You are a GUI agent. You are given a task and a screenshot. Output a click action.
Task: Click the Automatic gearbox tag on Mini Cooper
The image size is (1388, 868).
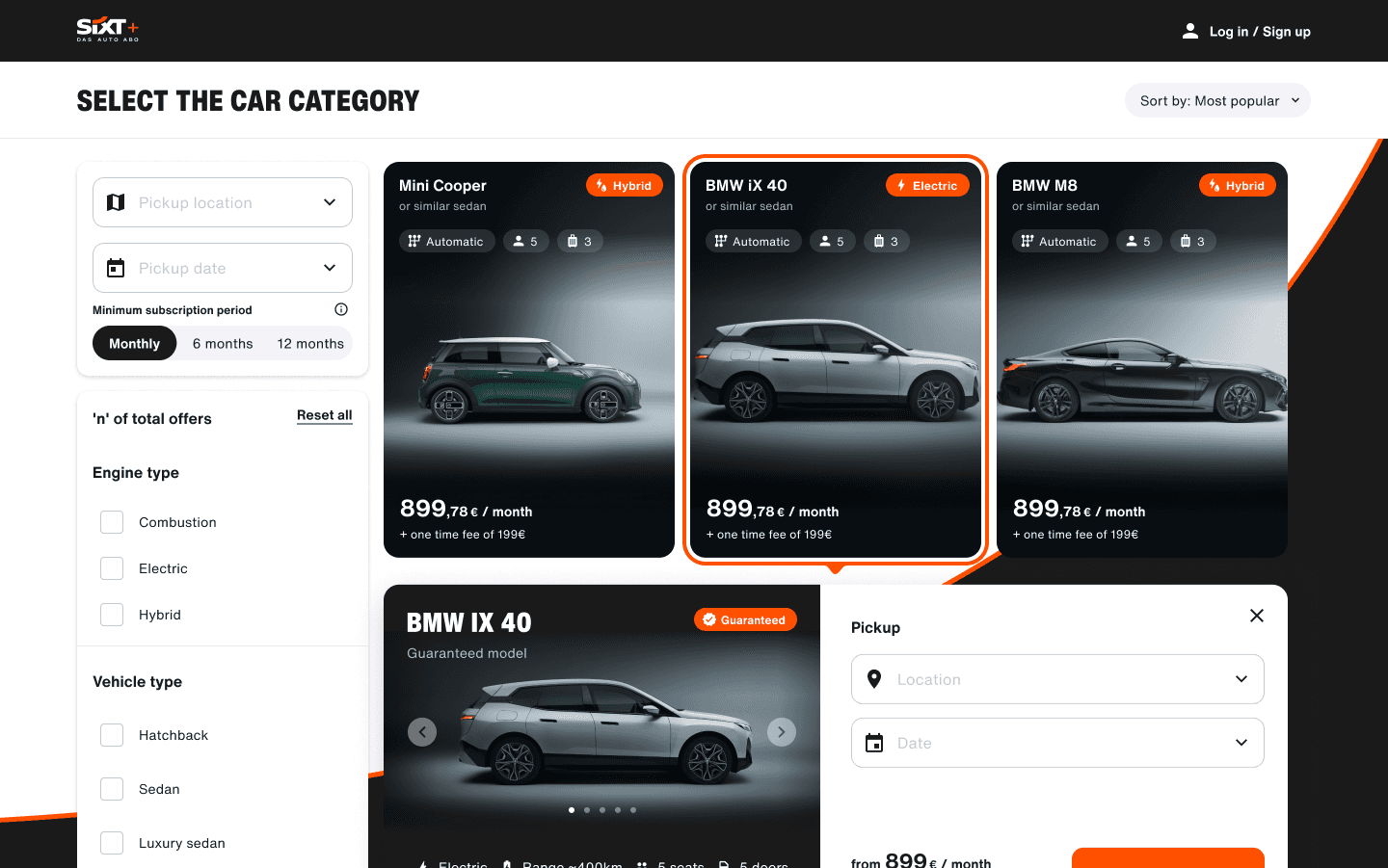(x=447, y=242)
